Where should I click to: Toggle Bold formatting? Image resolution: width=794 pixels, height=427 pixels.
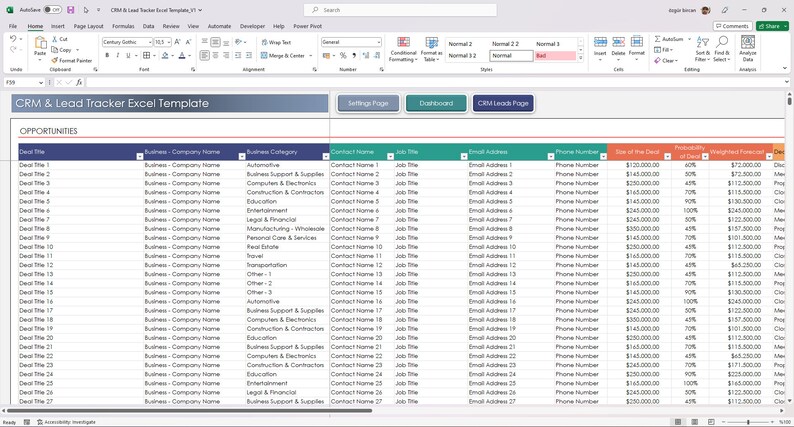(107, 55)
